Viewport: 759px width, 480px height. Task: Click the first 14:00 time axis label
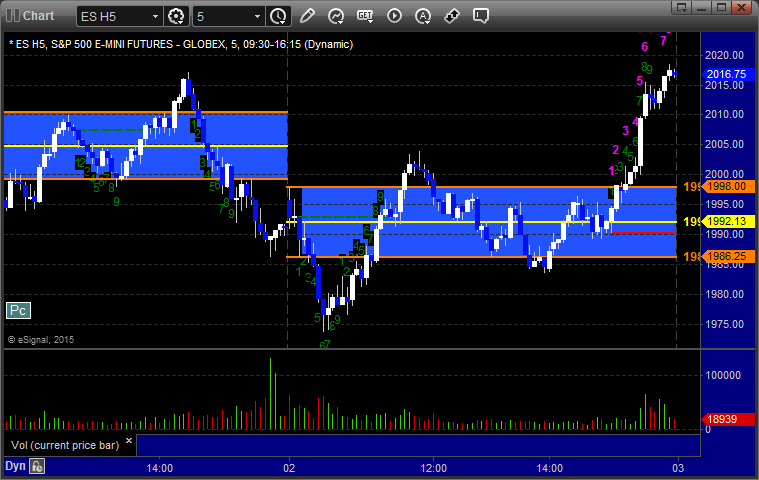coord(160,468)
